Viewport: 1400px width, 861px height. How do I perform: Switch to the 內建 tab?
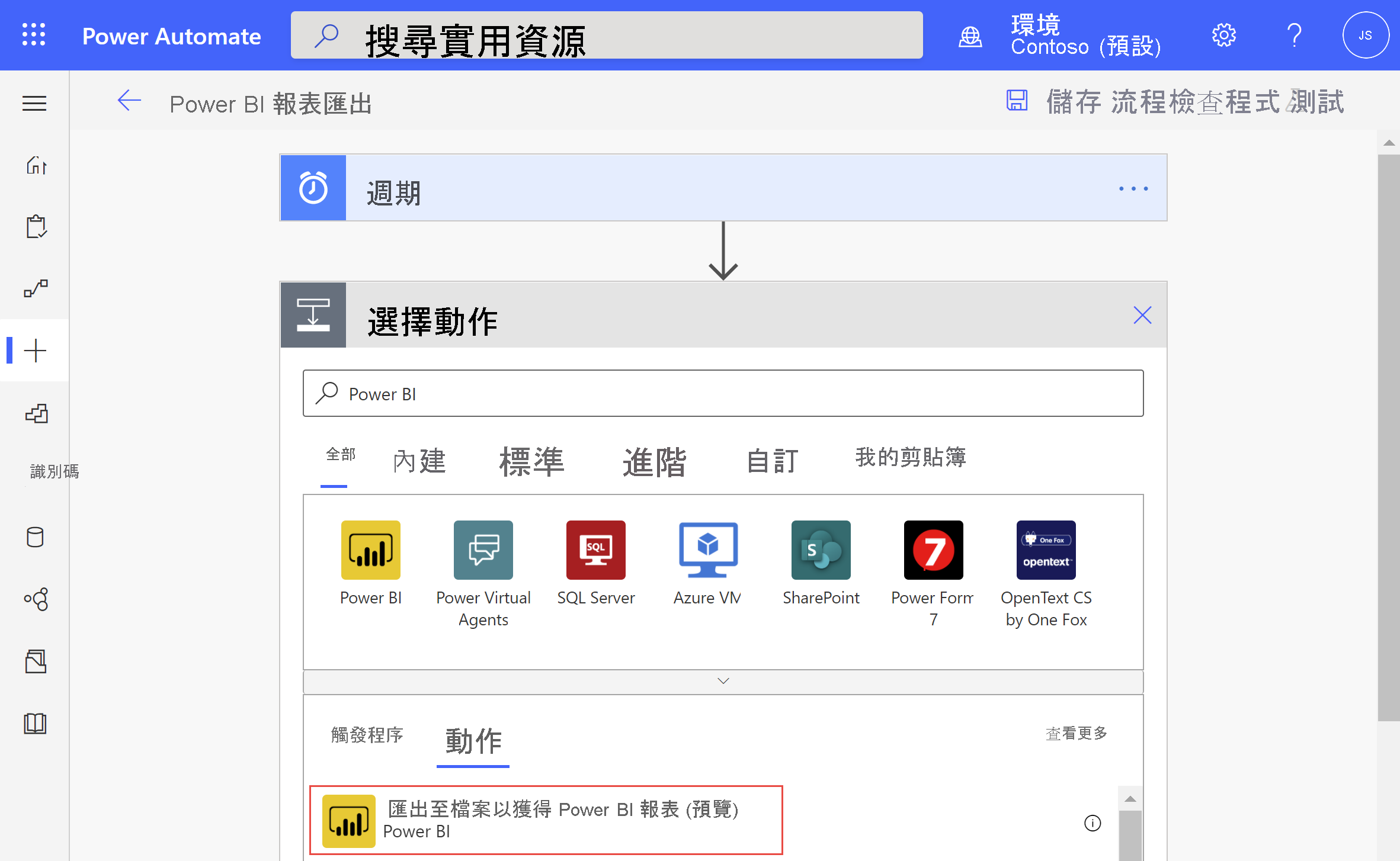419,461
